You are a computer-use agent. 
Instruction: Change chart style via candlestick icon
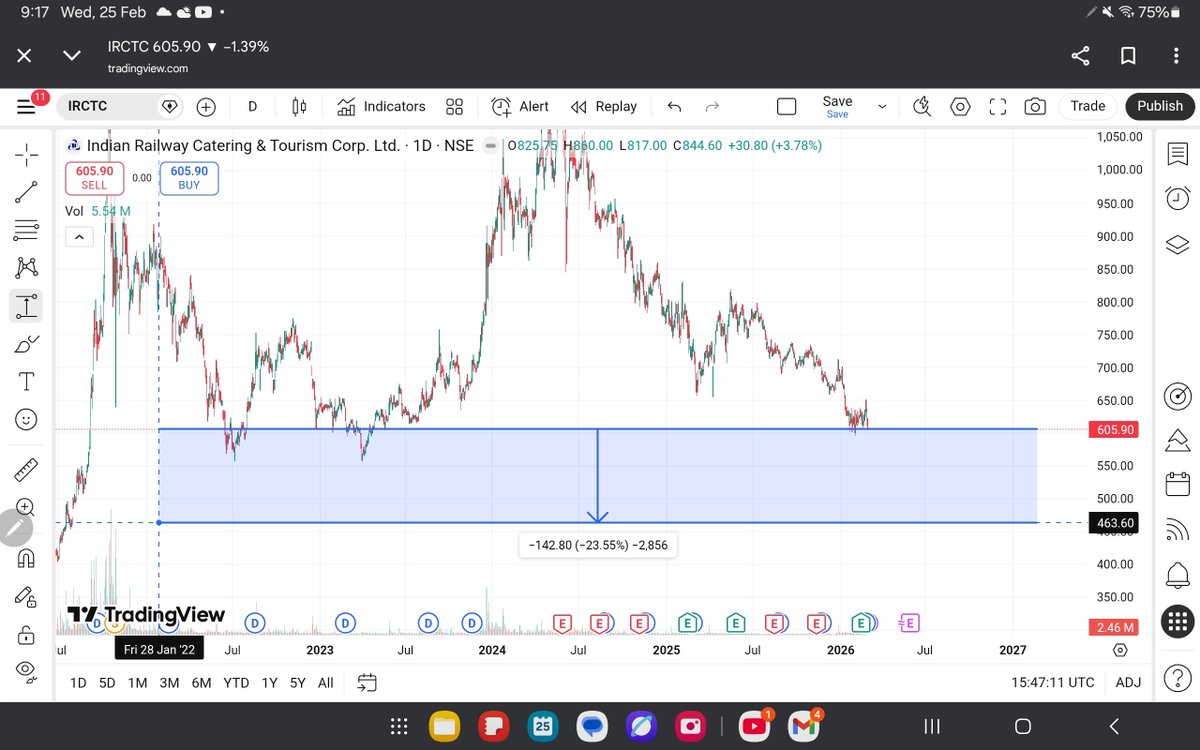(298, 106)
